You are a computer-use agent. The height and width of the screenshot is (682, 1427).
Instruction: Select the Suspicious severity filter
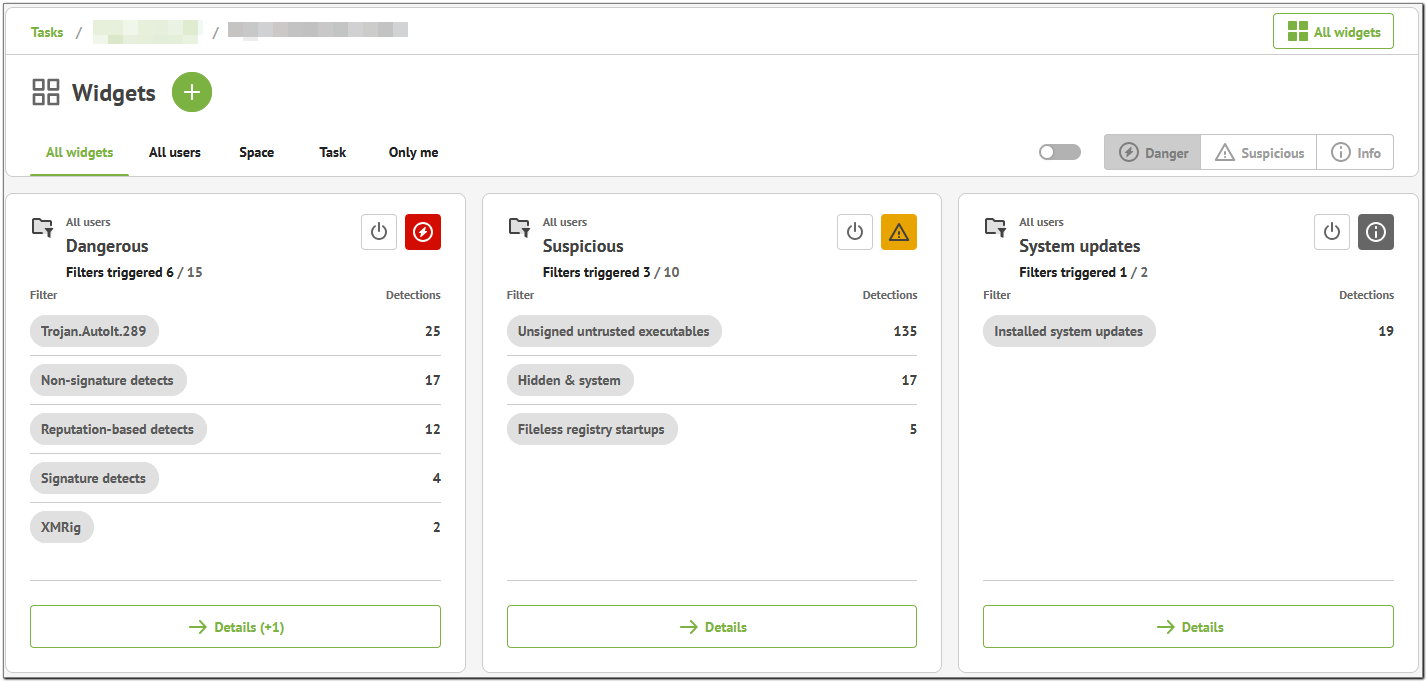click(x=1258, y=152)
